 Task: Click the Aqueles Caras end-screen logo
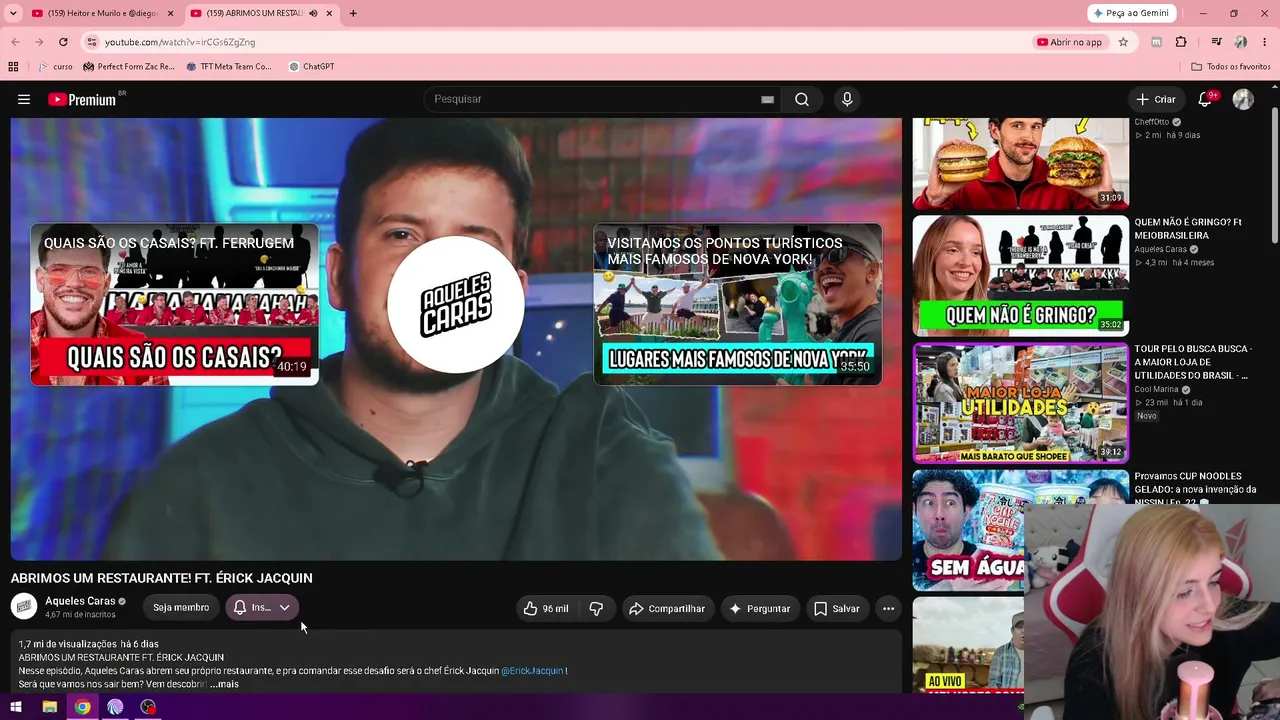pos(456,304)
